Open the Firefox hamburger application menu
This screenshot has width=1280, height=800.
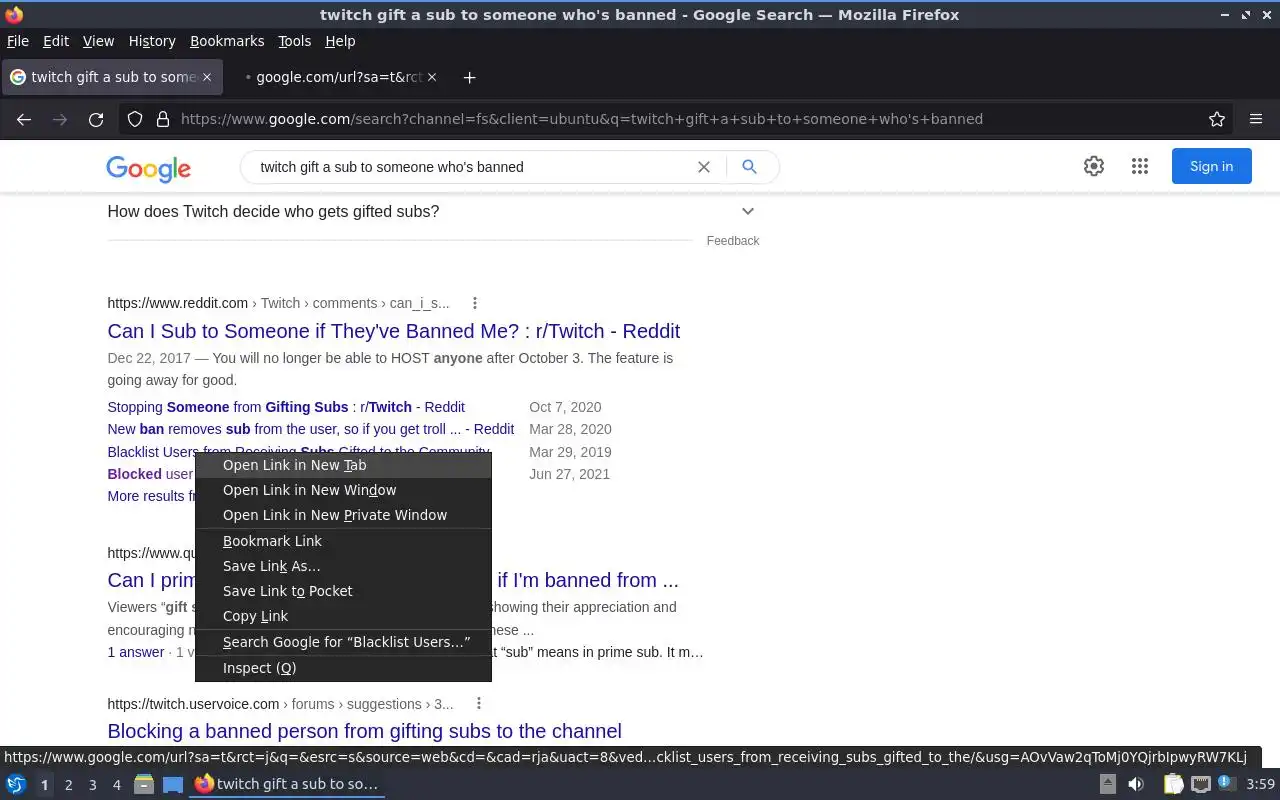(1256, 119)
